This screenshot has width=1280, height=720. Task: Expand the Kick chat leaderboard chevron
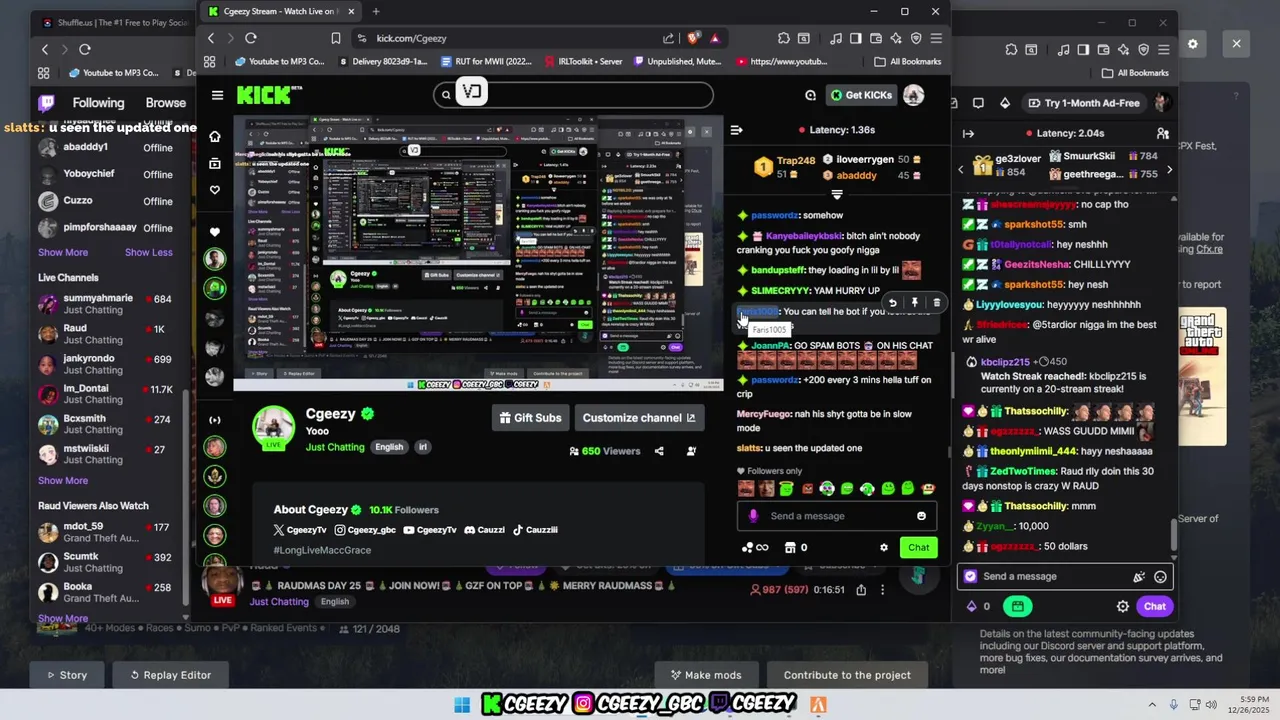click(x=837, y=195)
